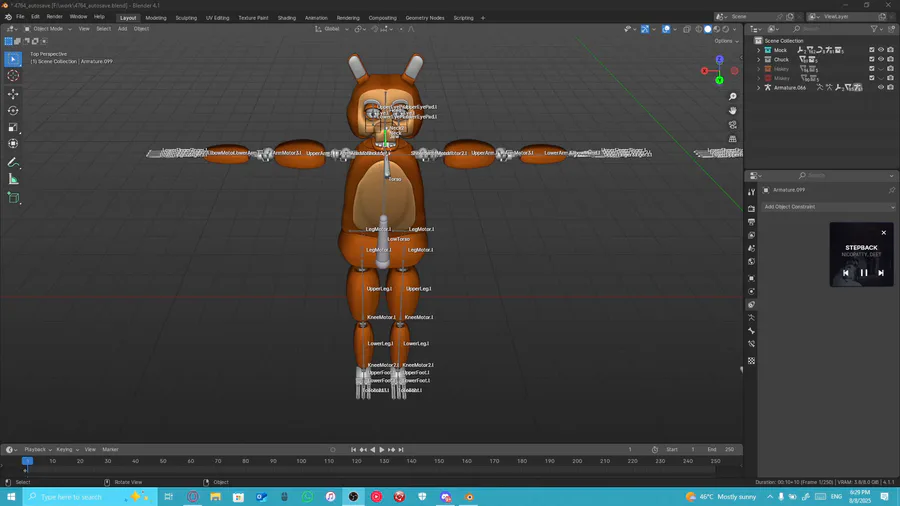Disable Chuck collection in renders
The image size is (900, 506).
[x=891, y=60]
